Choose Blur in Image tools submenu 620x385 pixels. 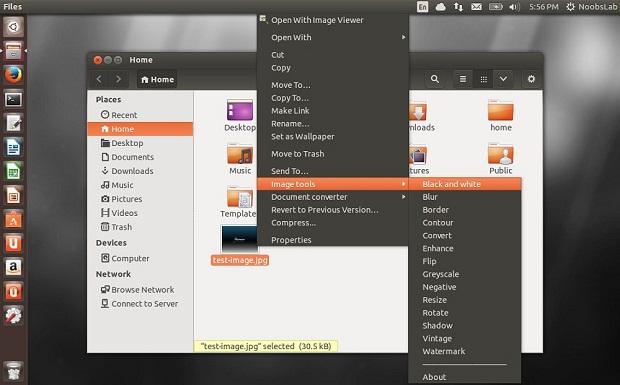click(x=465, y=197)
